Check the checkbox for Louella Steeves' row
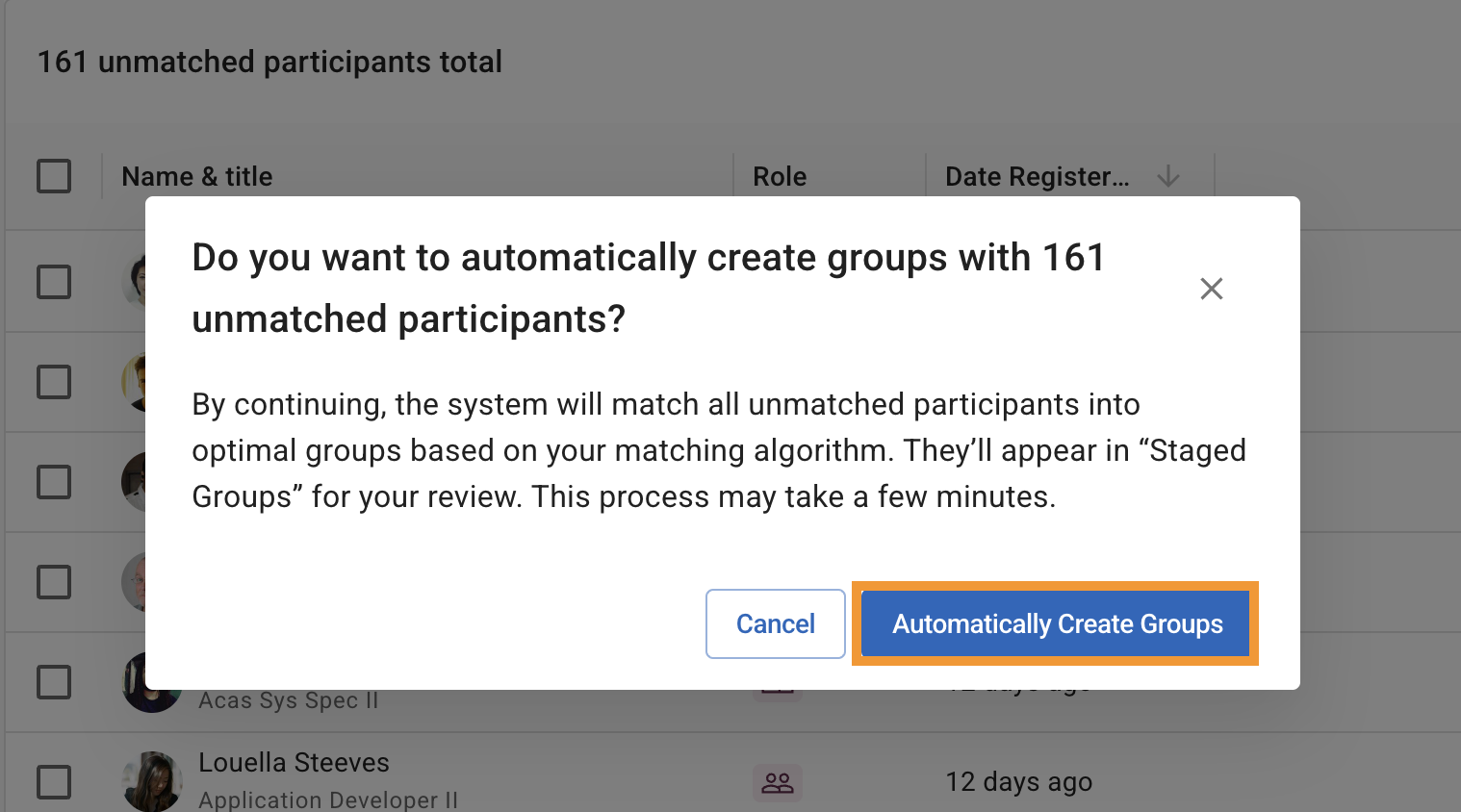The height and width of the screenshot is (812, 1461). point(54,782)
